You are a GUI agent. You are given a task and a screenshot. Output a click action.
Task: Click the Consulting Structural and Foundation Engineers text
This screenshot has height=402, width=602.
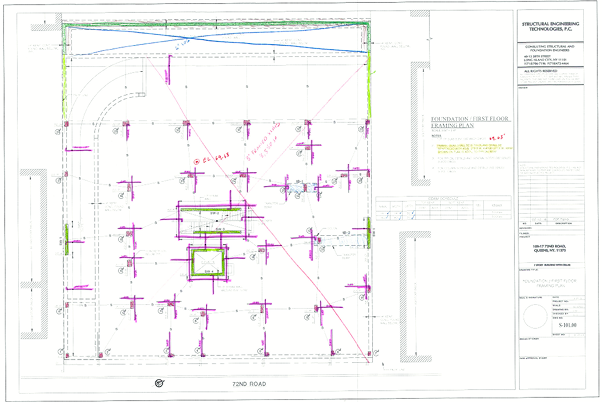coord(549,48)
